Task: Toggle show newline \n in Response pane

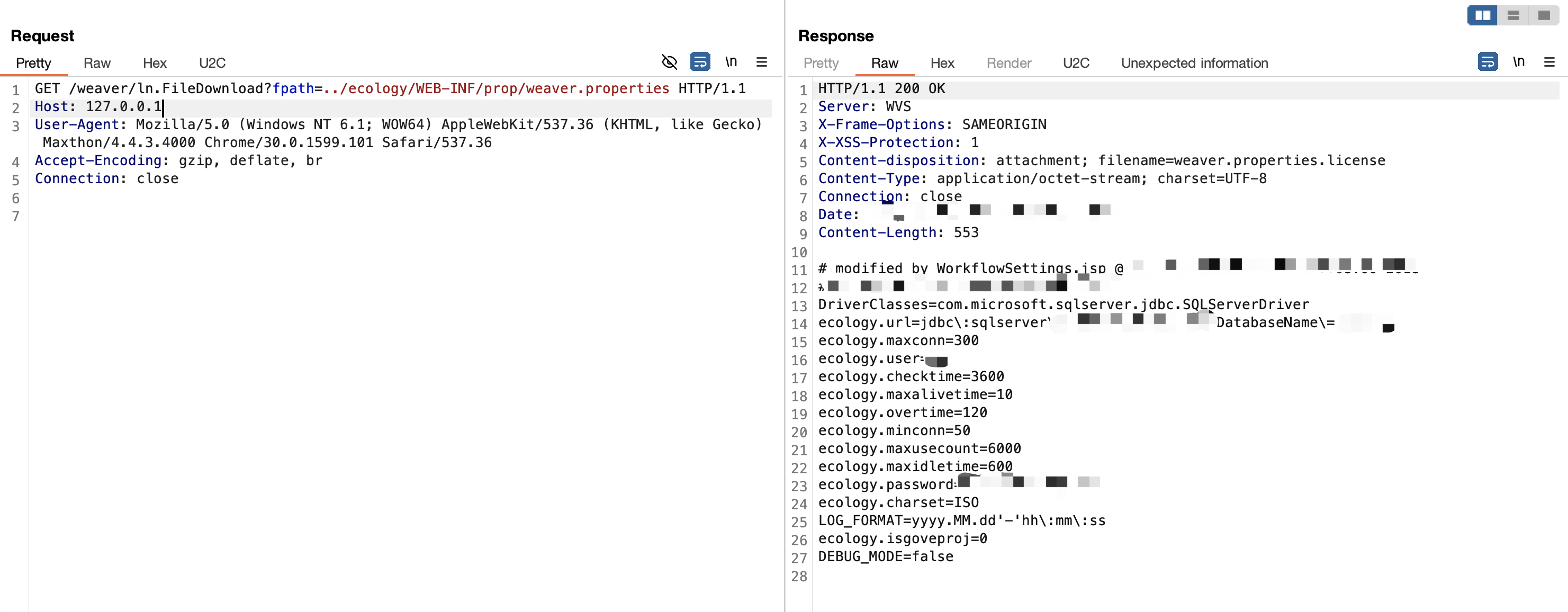Action: [x=1519, y=62]
